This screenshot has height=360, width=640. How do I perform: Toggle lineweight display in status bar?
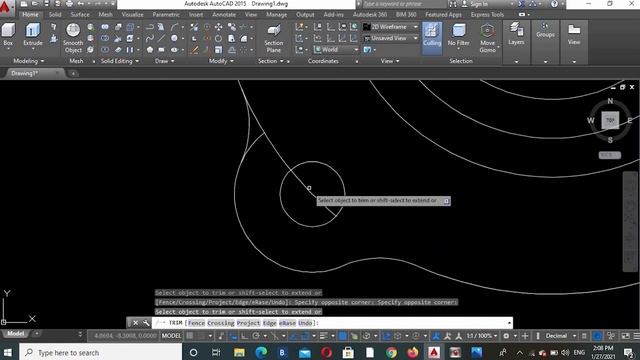point(324,336)
